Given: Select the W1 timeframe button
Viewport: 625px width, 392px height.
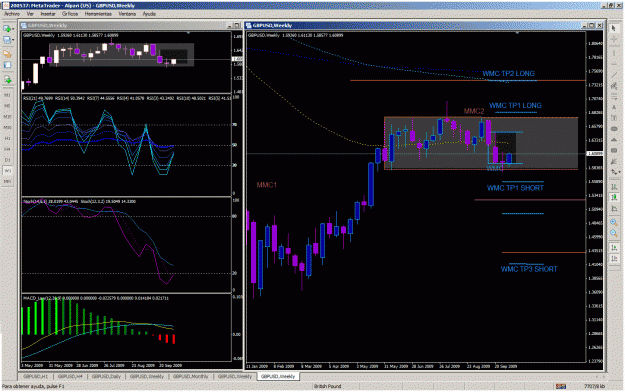Looking at the screenshot, I should coord(7,170).
